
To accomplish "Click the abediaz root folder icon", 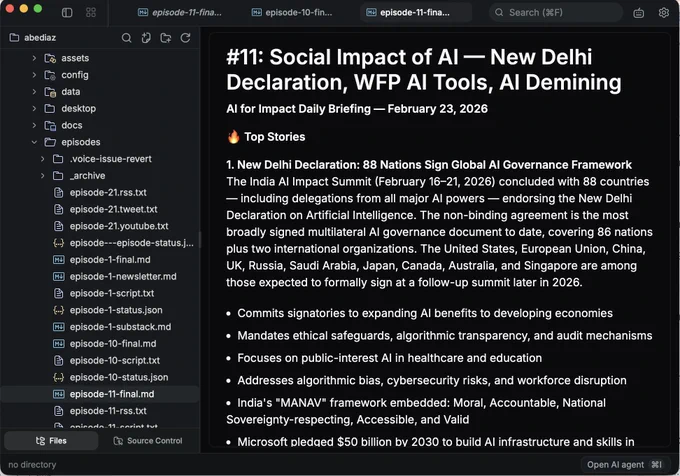I will point(14,38).
